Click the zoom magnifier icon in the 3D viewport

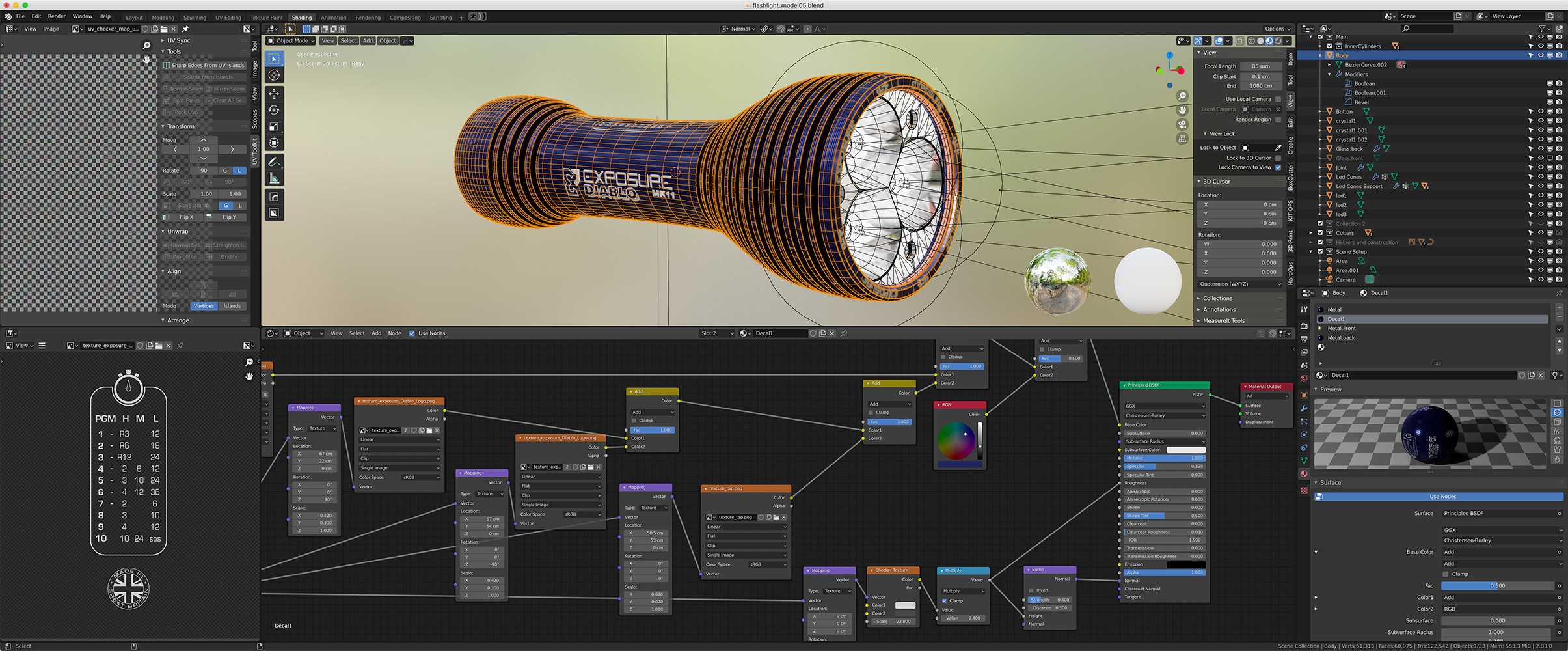point(1182,96)
